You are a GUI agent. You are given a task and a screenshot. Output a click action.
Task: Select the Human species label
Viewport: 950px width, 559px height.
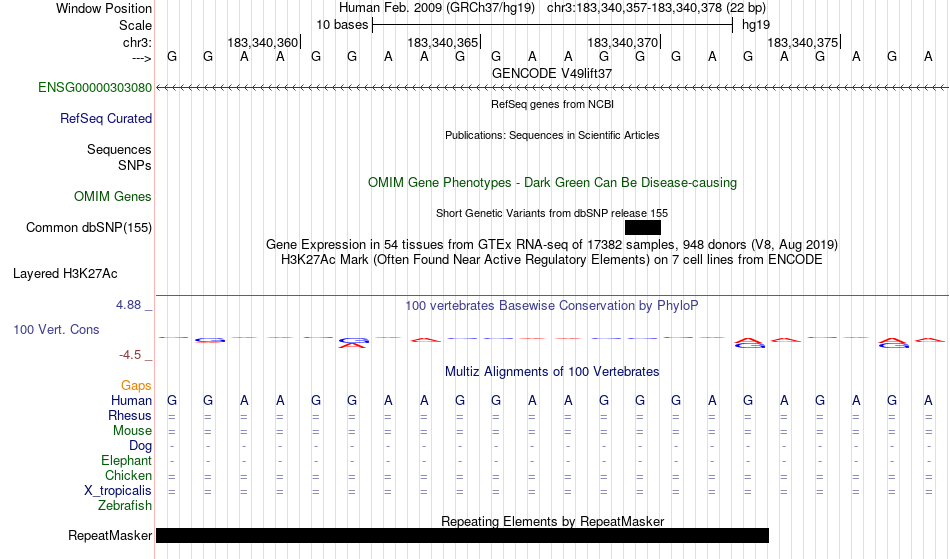131,401
